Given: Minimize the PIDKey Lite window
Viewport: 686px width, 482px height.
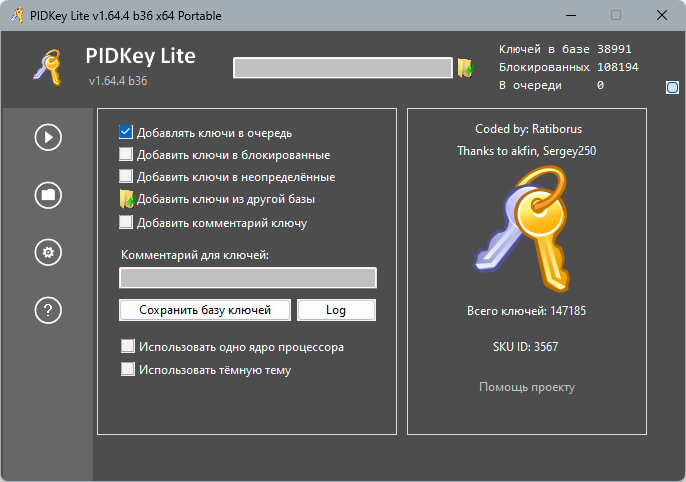Looking at the screenshot, I should [570, 15].
